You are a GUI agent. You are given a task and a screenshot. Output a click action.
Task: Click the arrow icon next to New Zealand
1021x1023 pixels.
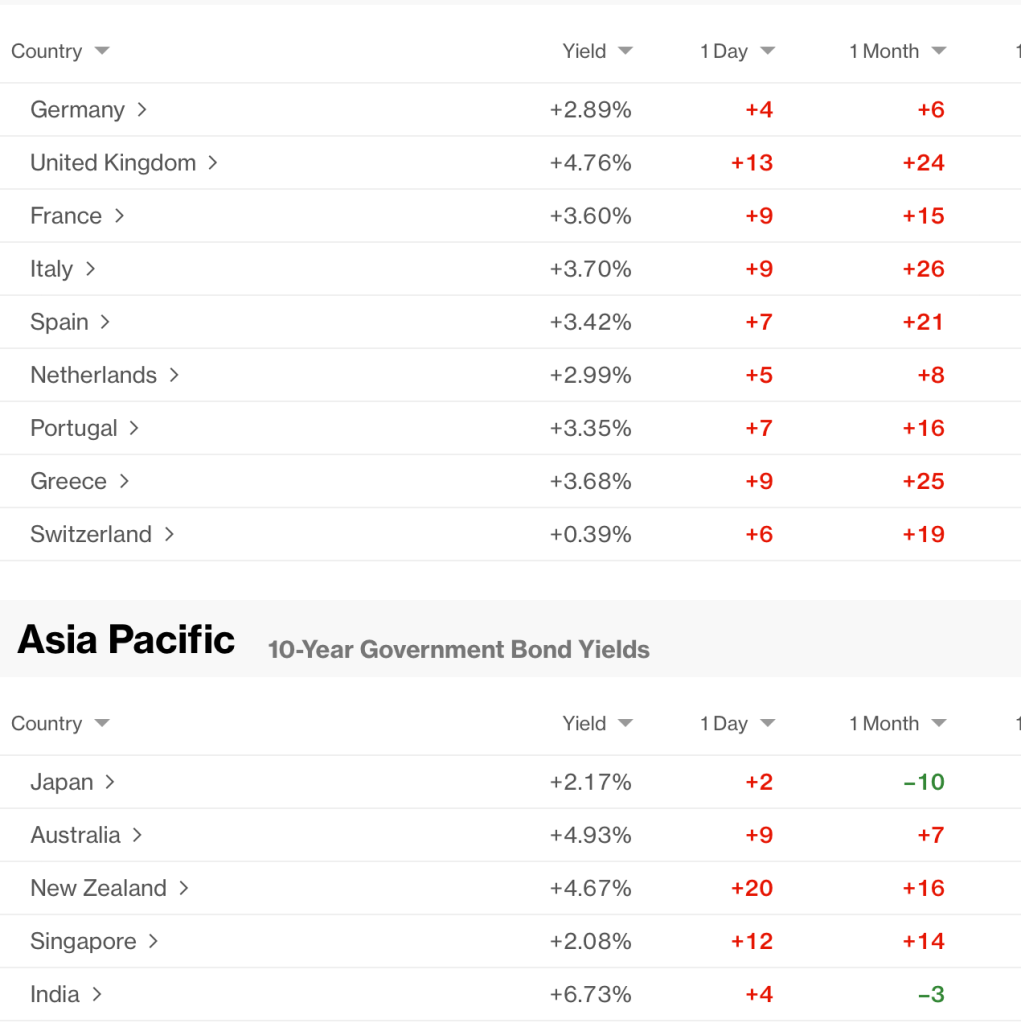point(184,887)
